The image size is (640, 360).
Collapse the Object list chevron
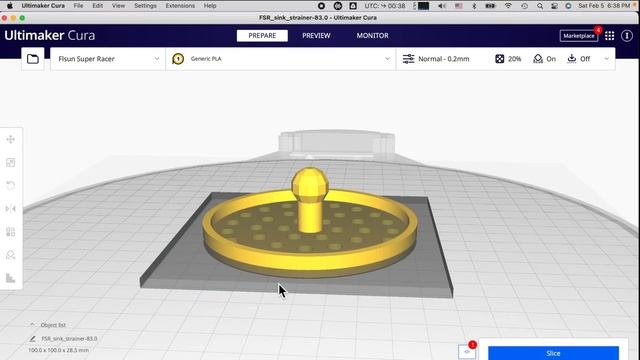point(32,325)
